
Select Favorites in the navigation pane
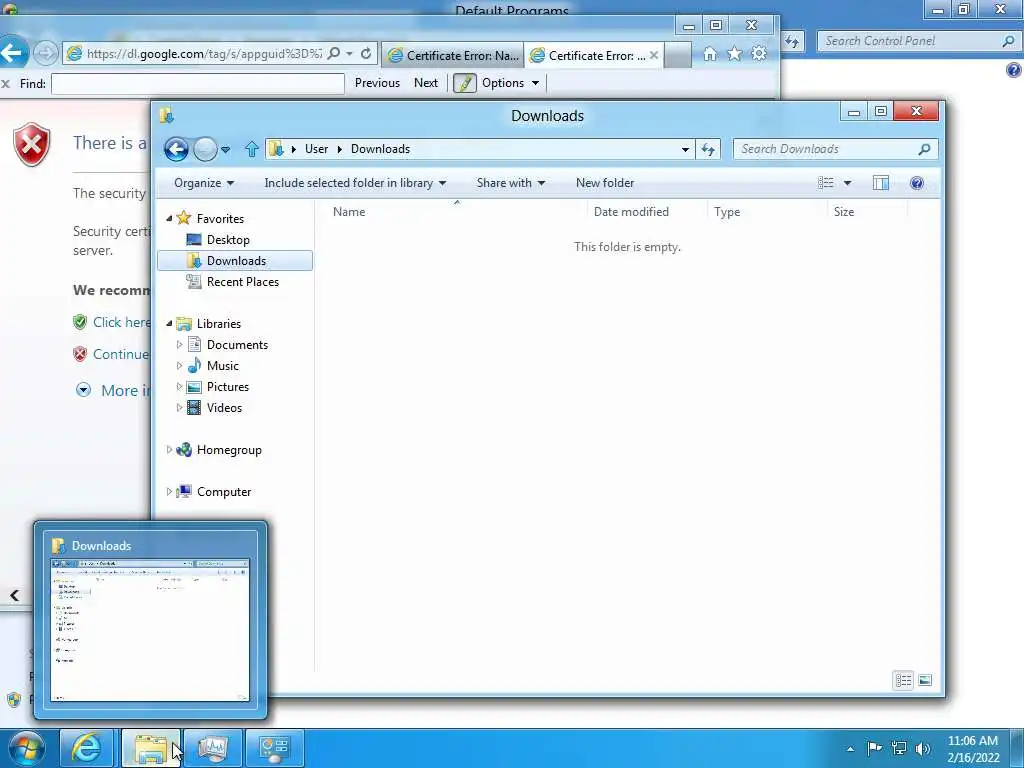pos(220,219)
